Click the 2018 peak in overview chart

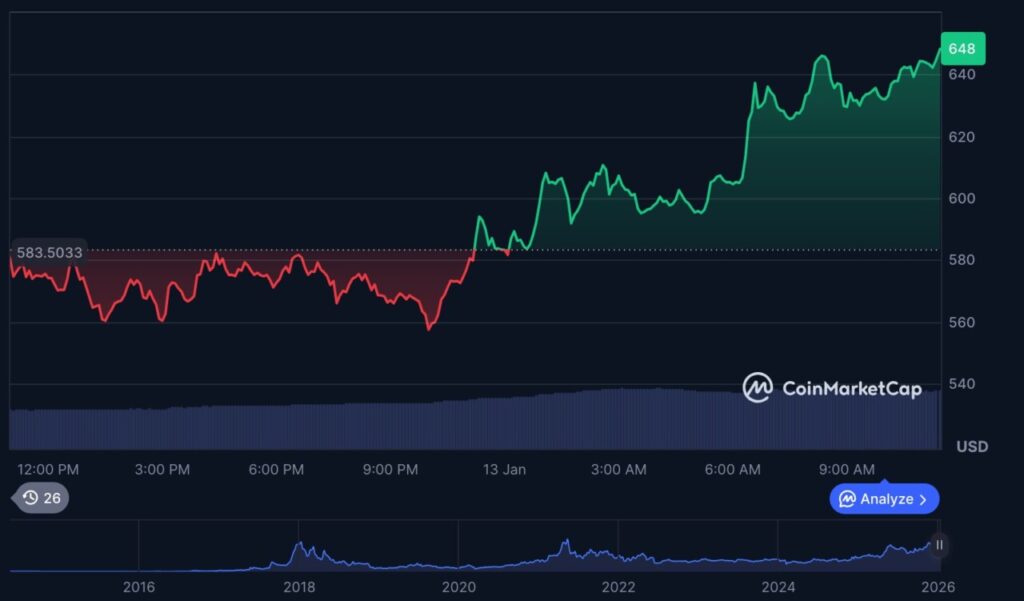298,546
